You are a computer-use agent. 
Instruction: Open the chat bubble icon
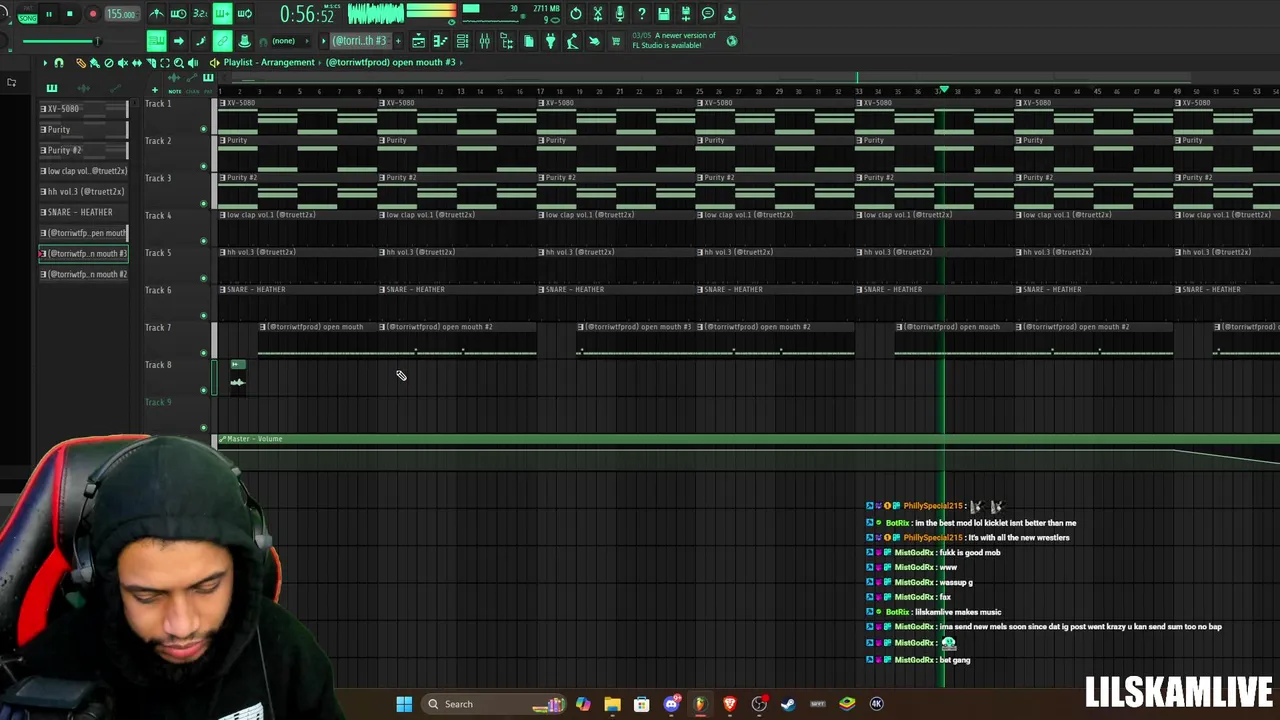tap(708, 14)
